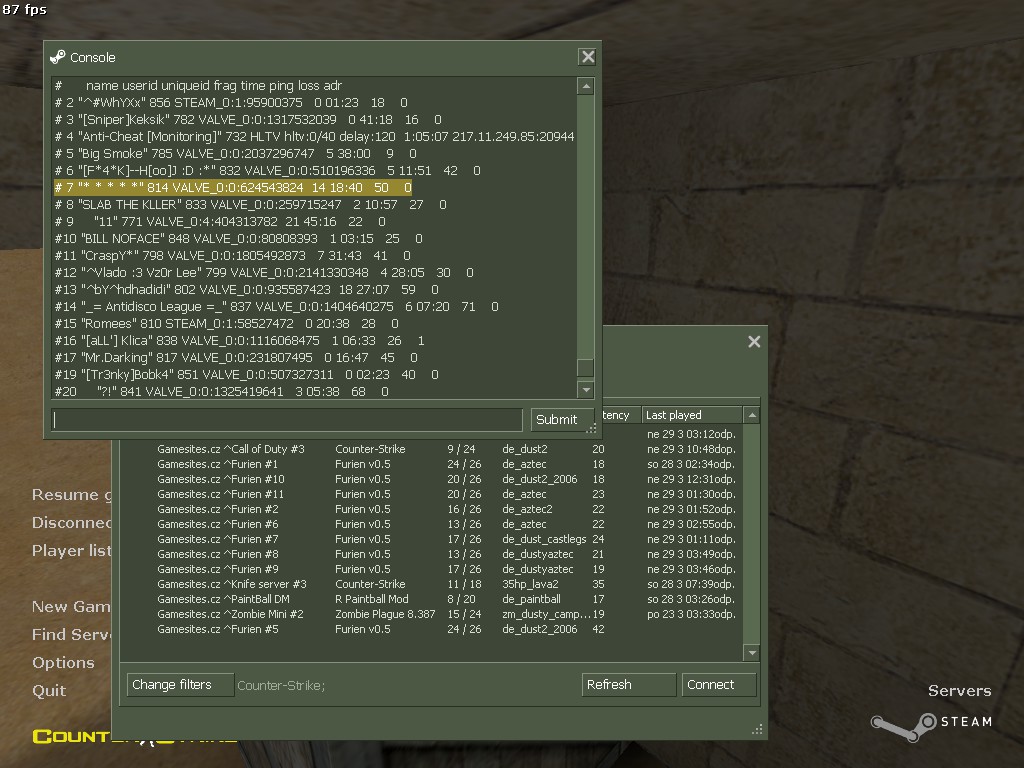The image size is (1024, 768).
Task: Click the console resize grip corner
Action: pos(592,429)
